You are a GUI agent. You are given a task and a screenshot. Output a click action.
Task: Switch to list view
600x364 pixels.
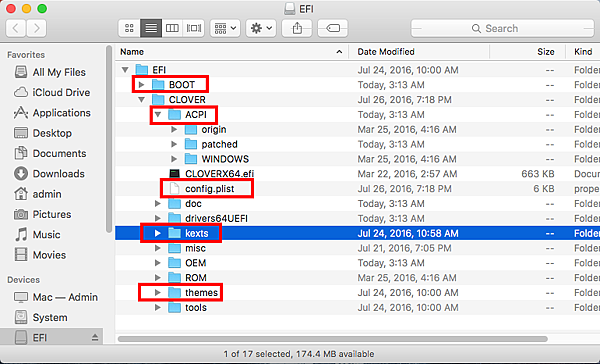pos(151,28)
